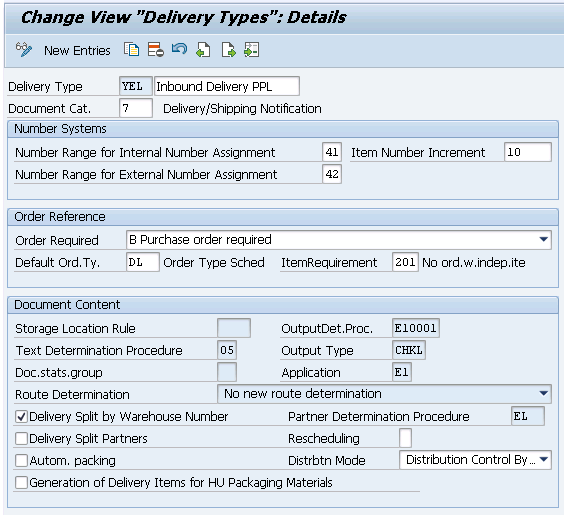Go to the previous entry icon
564x515 pixels.
(x=203, y=50)
